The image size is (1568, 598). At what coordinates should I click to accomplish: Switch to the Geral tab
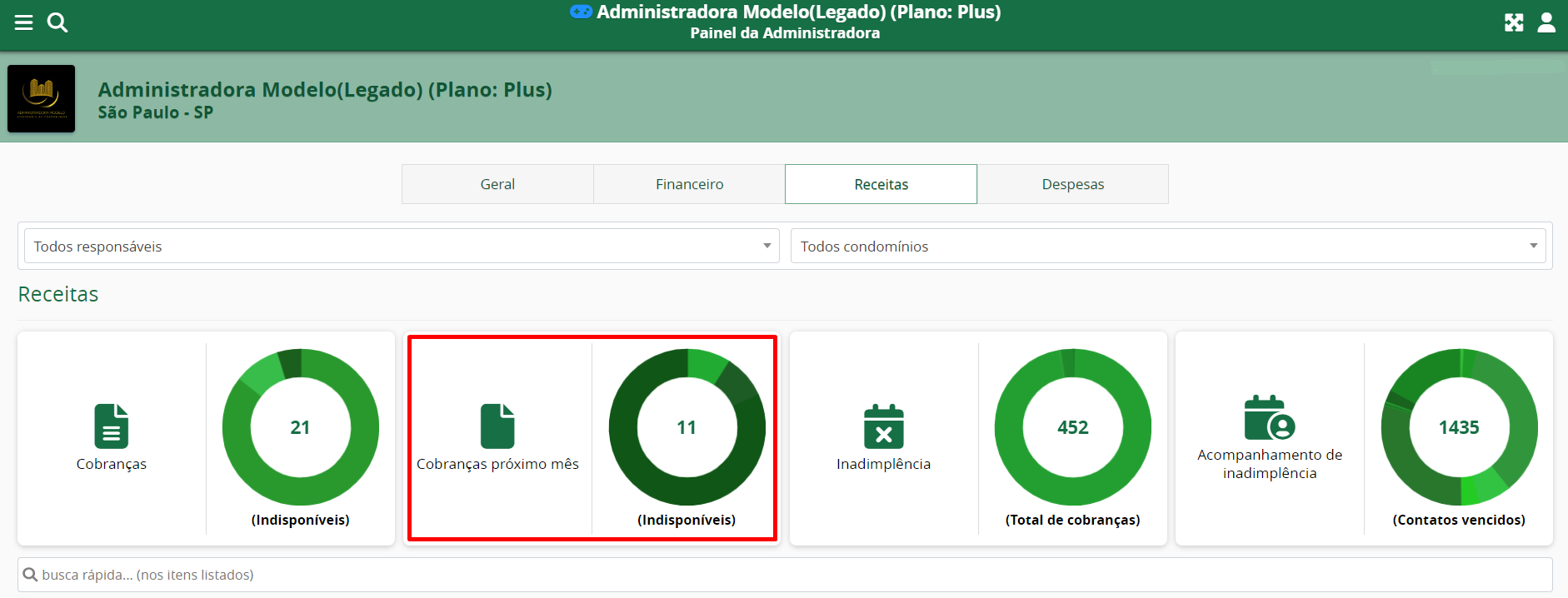pyautogui.click(x=497, y=184)
